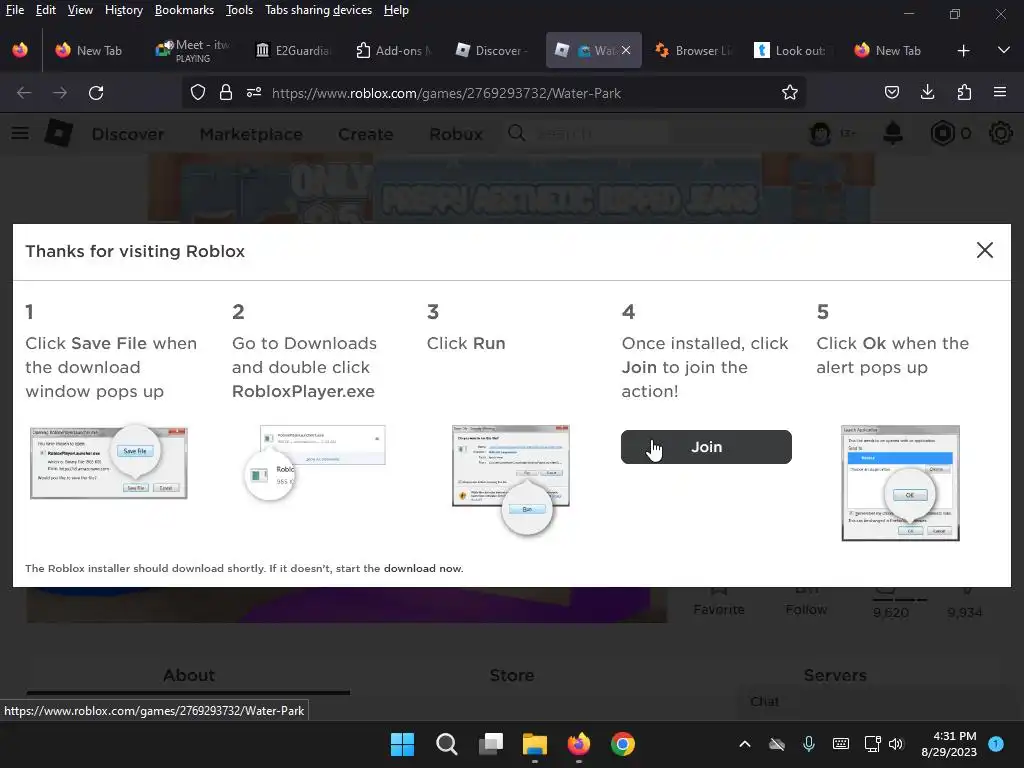Click the Join button in dialog
This screenshot has width=1024, height=768.
coord(706,447)
